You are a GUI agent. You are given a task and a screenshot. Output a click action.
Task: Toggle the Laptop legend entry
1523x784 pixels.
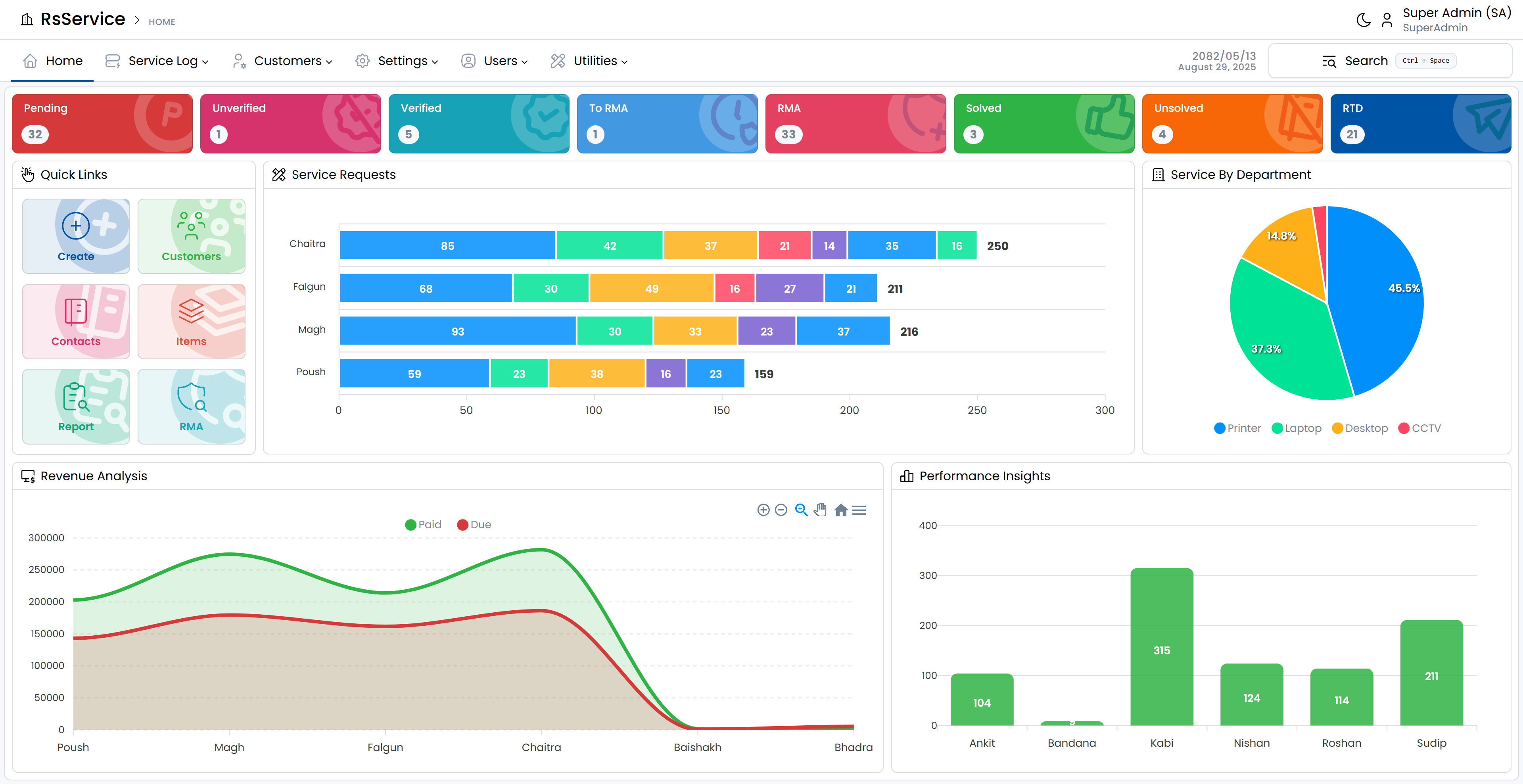1297,428
